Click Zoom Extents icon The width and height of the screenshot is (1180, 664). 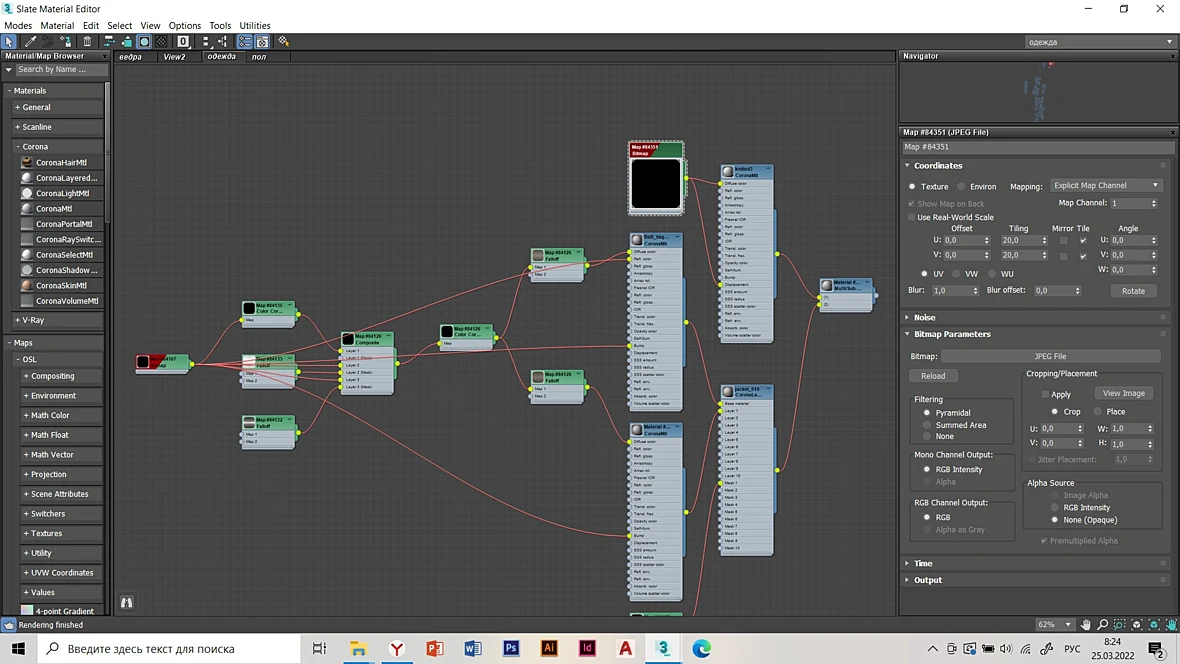(x=1137, y=625)
